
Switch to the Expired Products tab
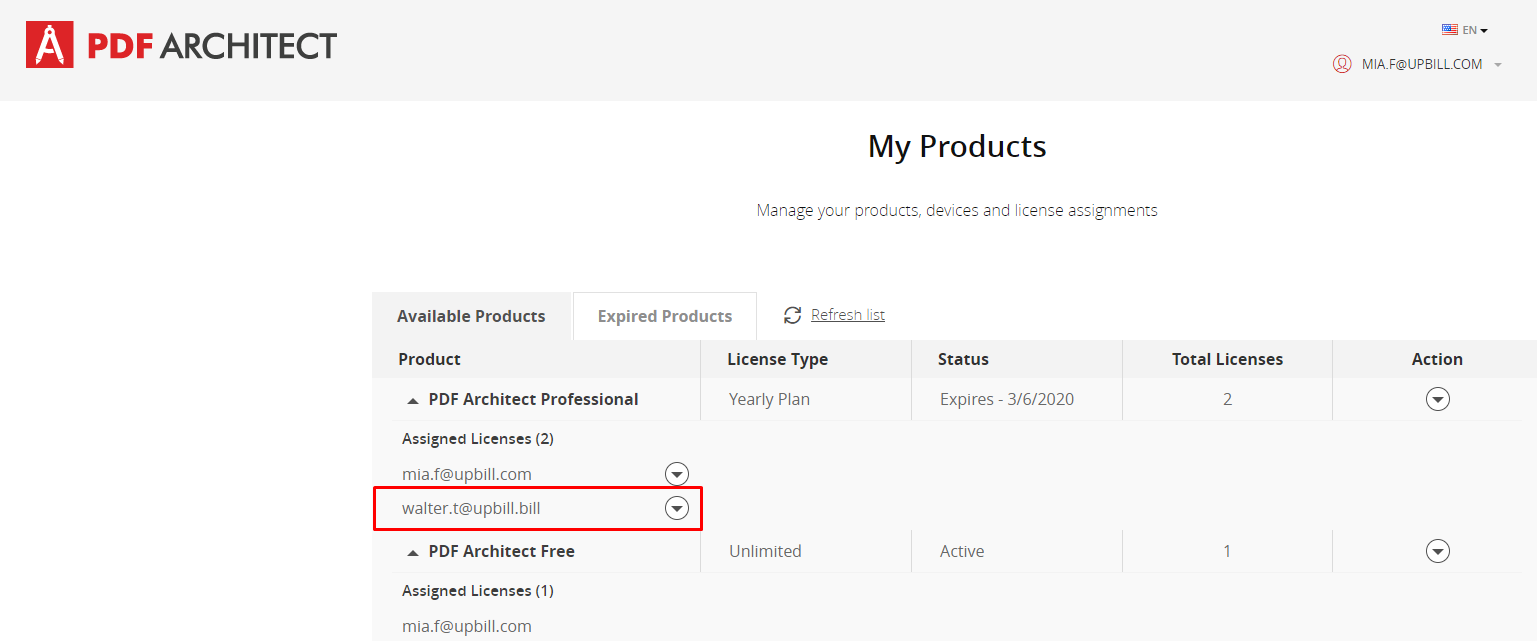click(665, 316)
